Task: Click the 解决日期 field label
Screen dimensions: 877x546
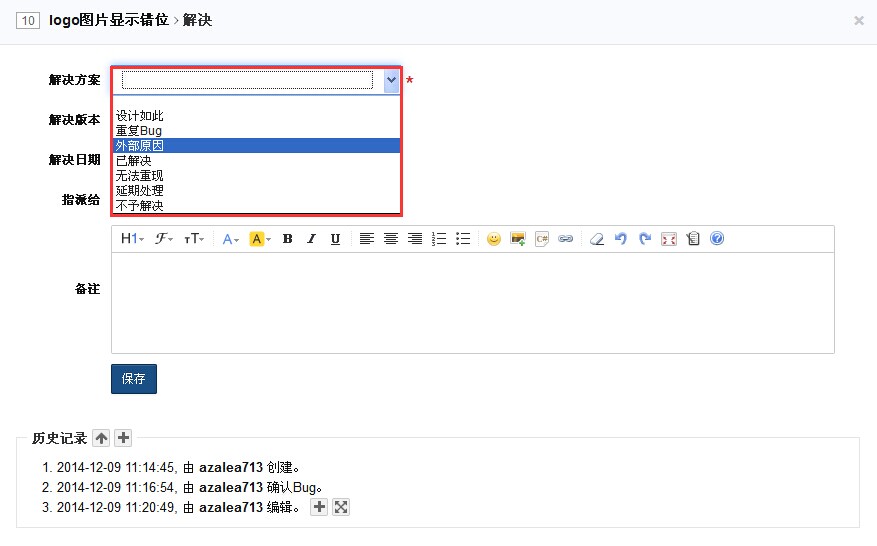Action: [74, 160]
